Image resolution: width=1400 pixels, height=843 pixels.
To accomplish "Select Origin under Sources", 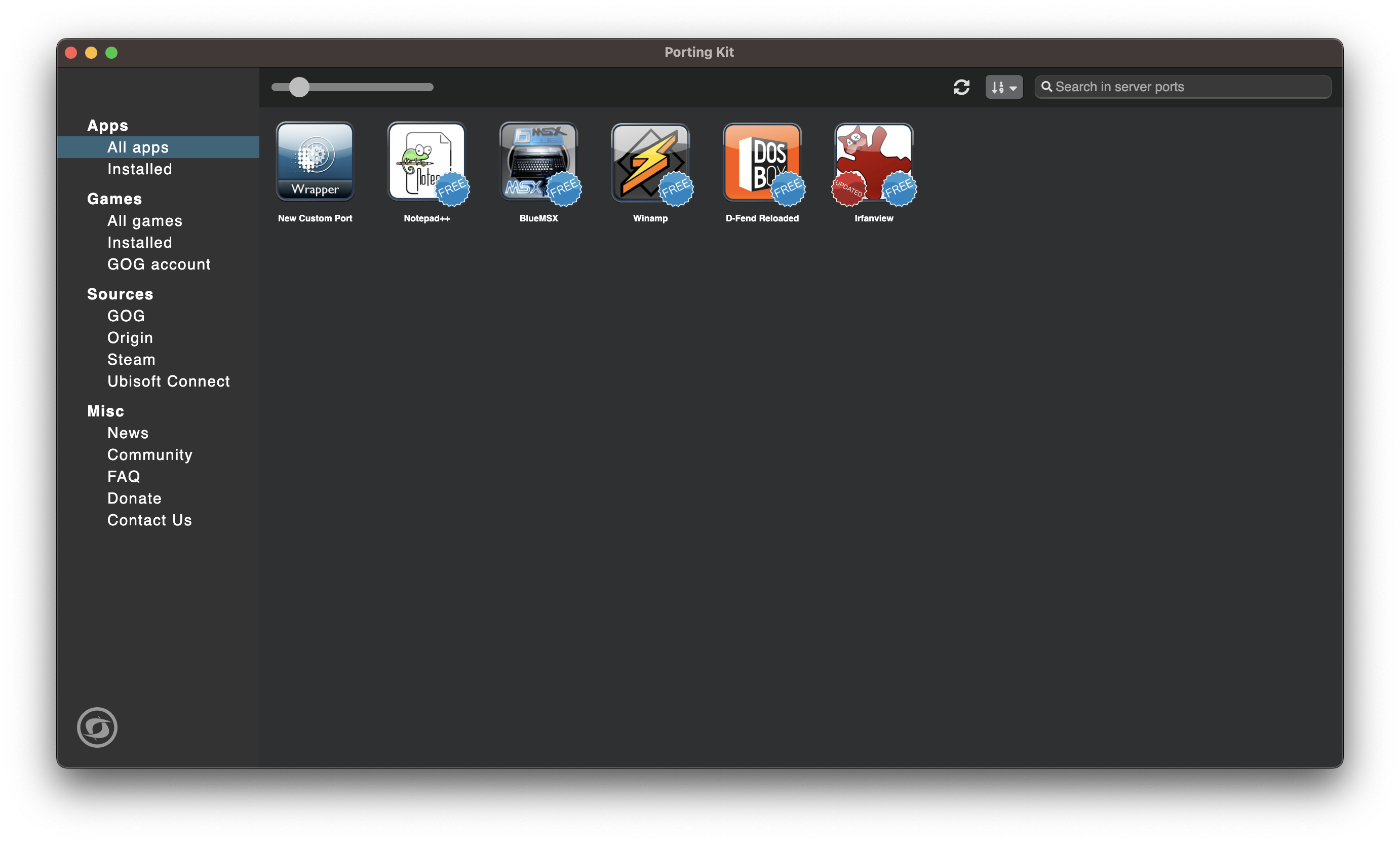I will [130, 338].
